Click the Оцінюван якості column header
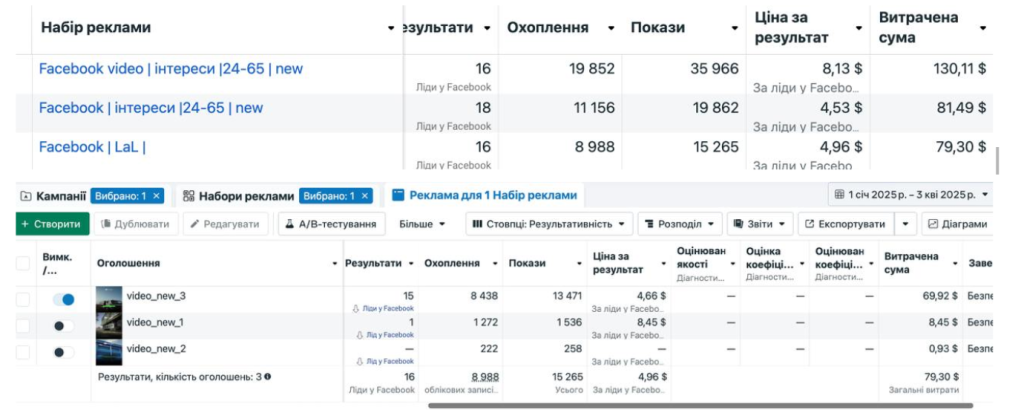Image resolution: width=1024 pixels, height=410 pixels. 701,257
